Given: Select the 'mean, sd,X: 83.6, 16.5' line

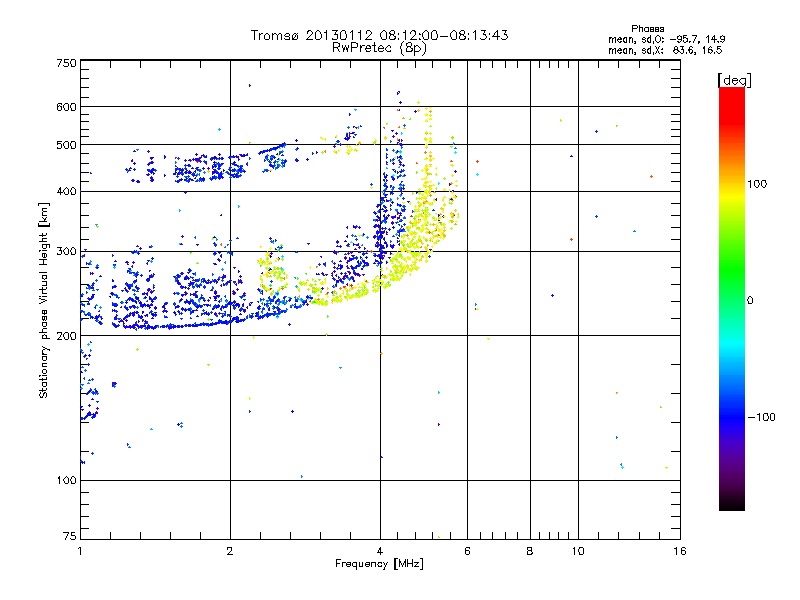Looking at the screenshot, I should [665, 50].
